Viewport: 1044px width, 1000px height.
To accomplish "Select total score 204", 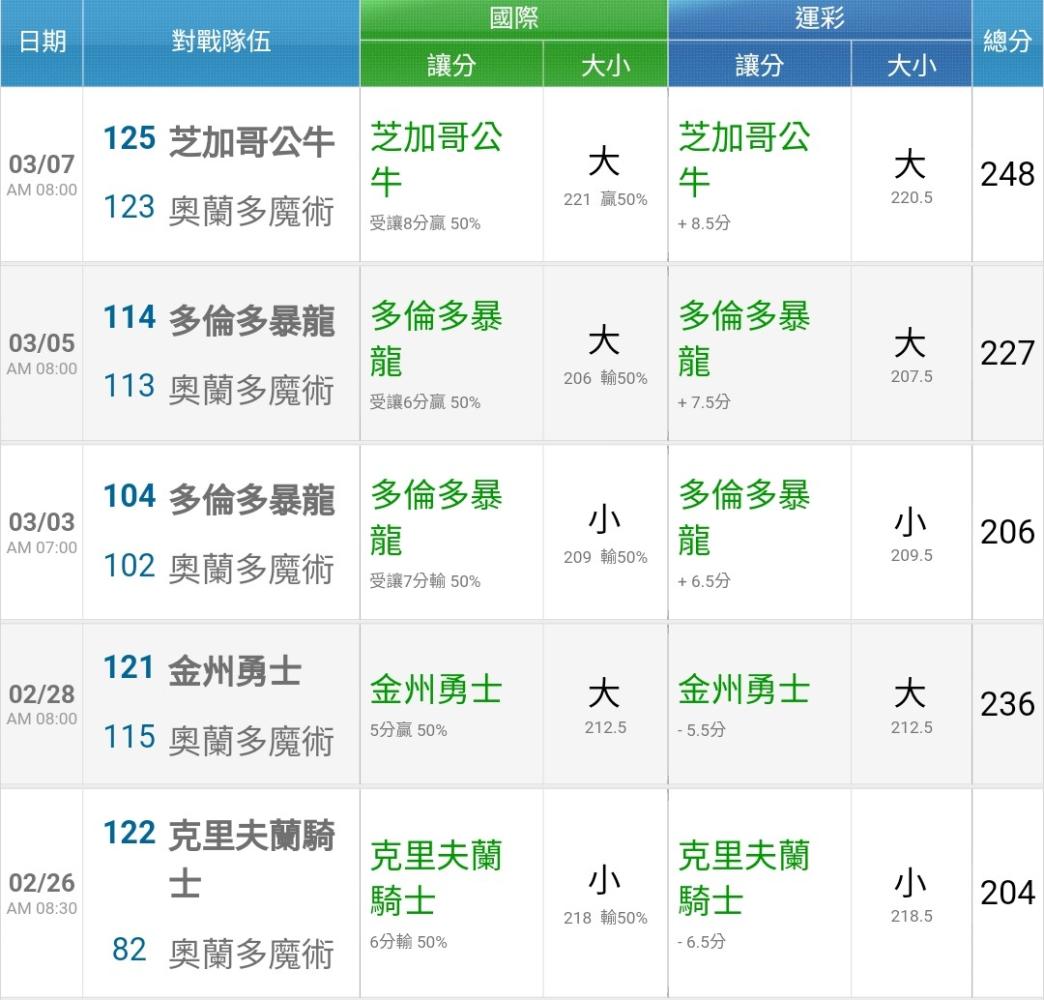I will 1007,893.
